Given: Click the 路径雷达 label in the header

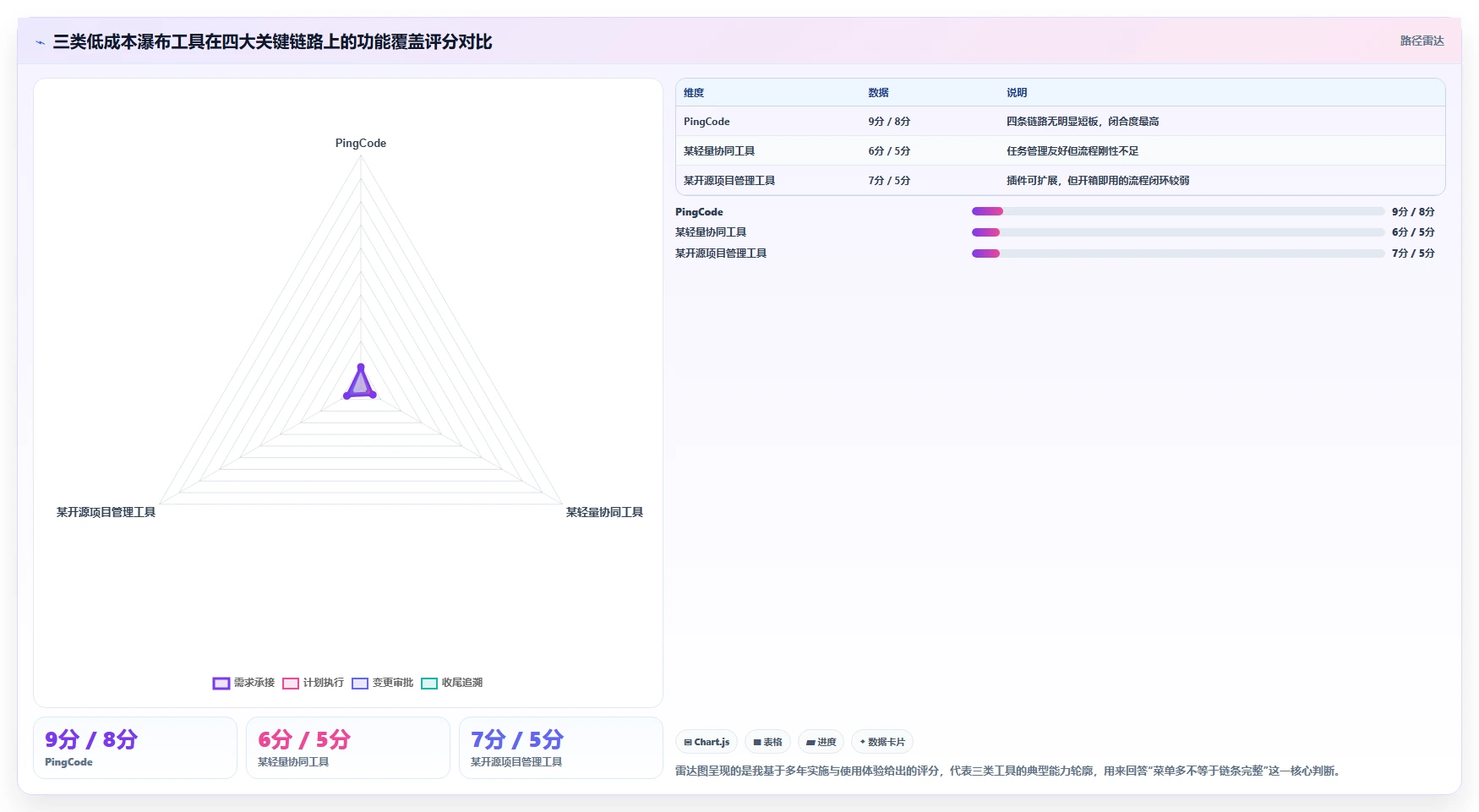Looking at the screenshot, I should [x=1422, y=41].
